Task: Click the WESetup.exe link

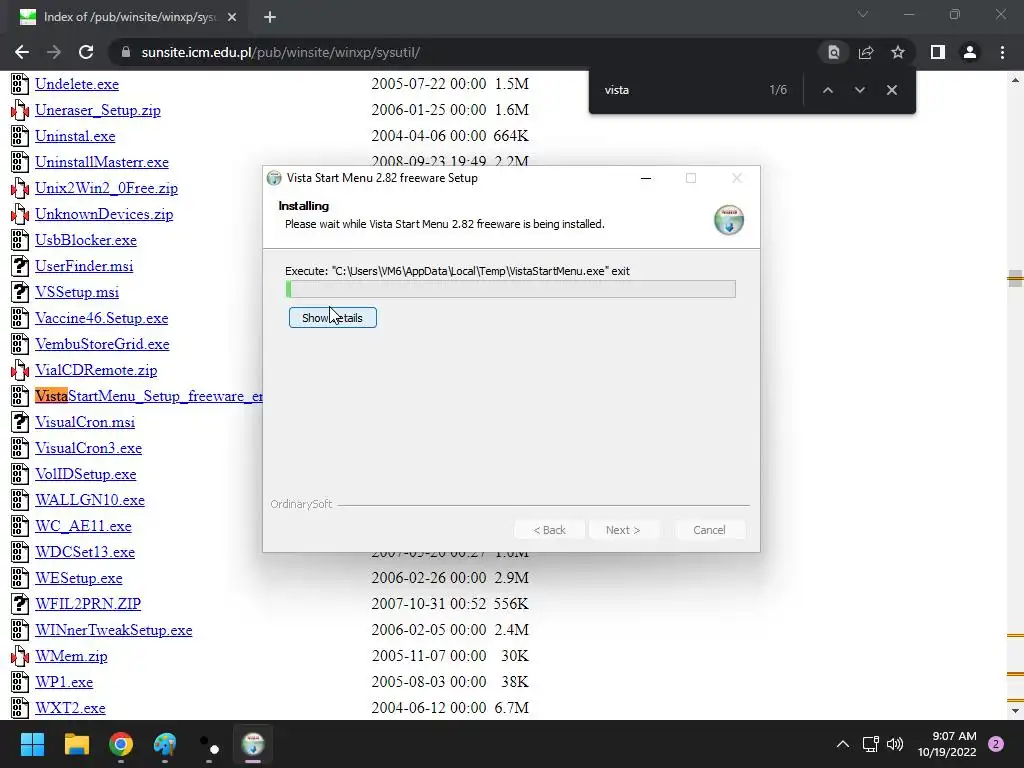Action: coord(79,578)
